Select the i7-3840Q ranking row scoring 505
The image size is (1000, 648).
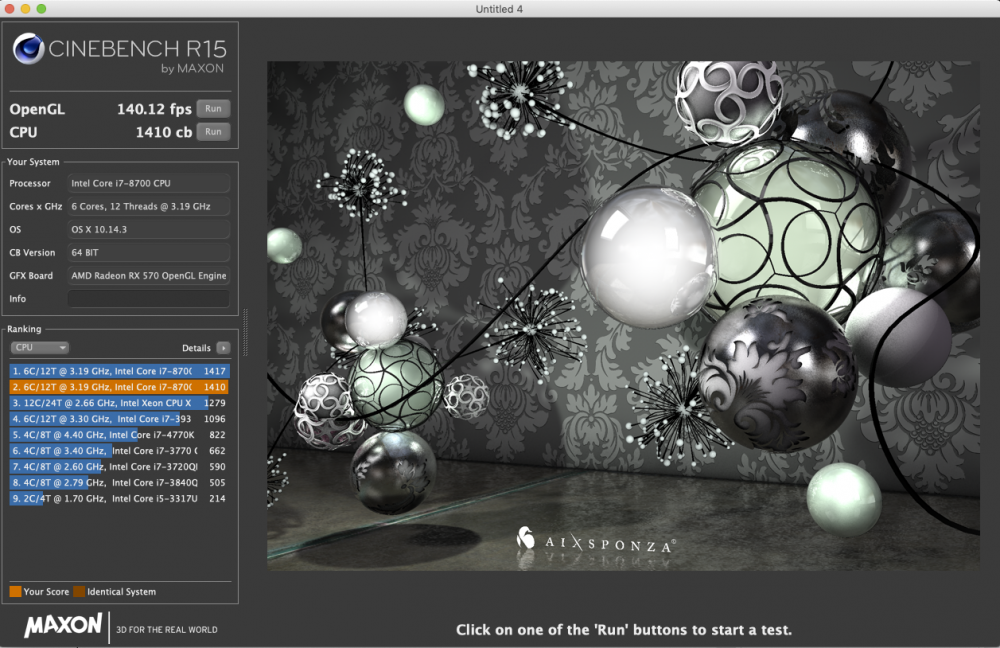click(x=119, y=482)
